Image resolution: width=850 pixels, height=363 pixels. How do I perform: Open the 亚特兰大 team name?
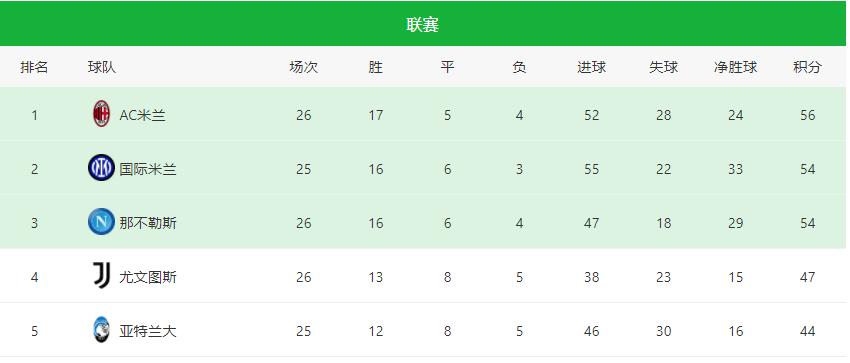pos(148,330)
